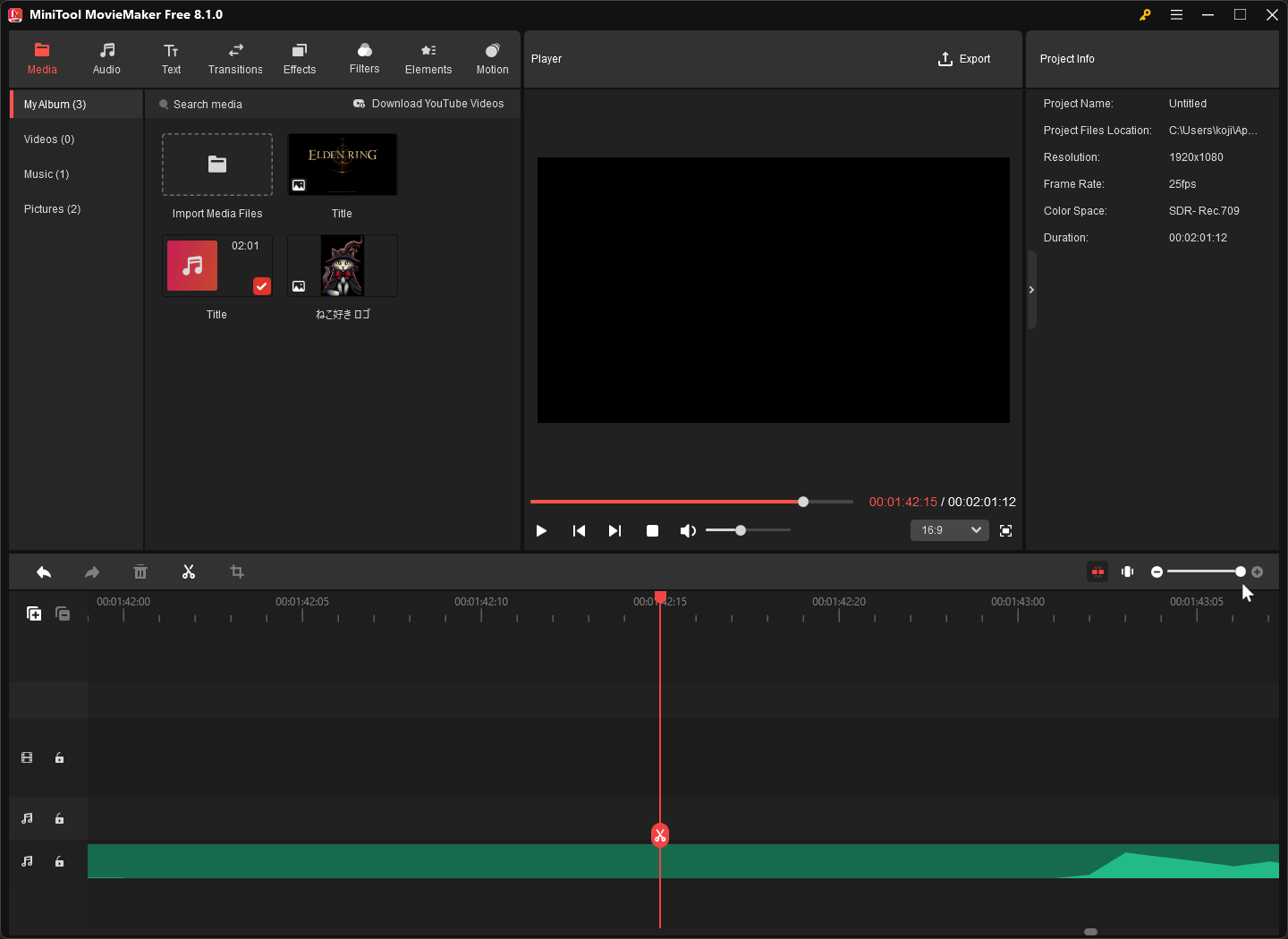Split clip with scissors tool
The image size is (1288, 939).
pyautogui.click(x=189, y=572)
